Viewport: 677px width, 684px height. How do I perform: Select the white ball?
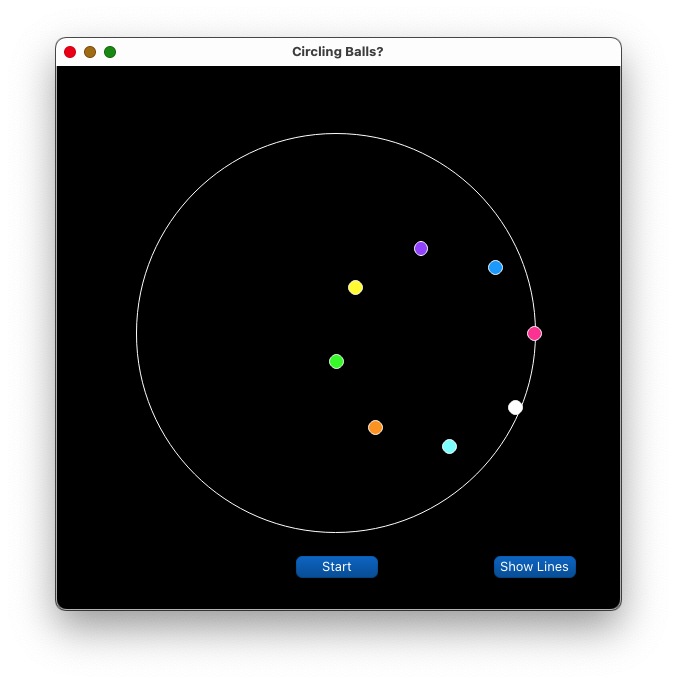click(x=515, y=407)
